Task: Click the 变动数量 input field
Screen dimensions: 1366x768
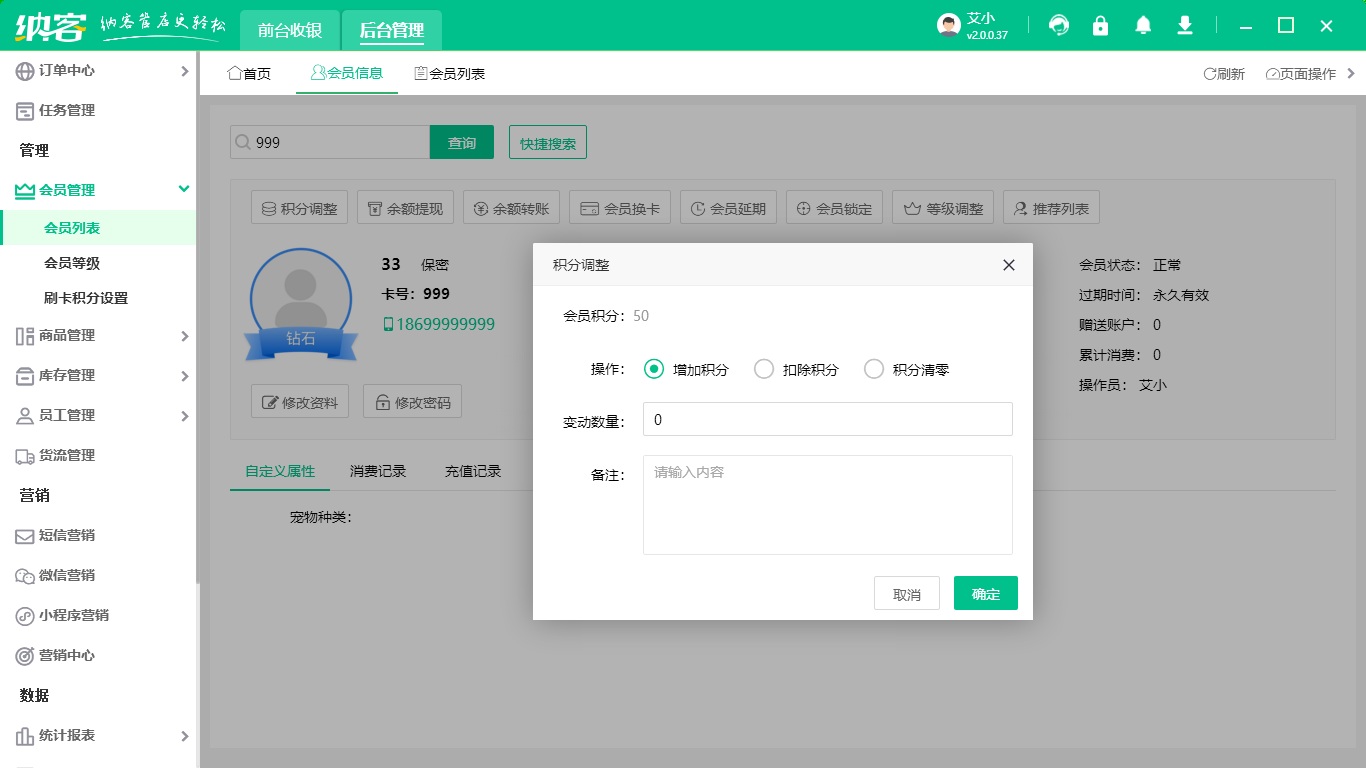Action: point(827,420)
